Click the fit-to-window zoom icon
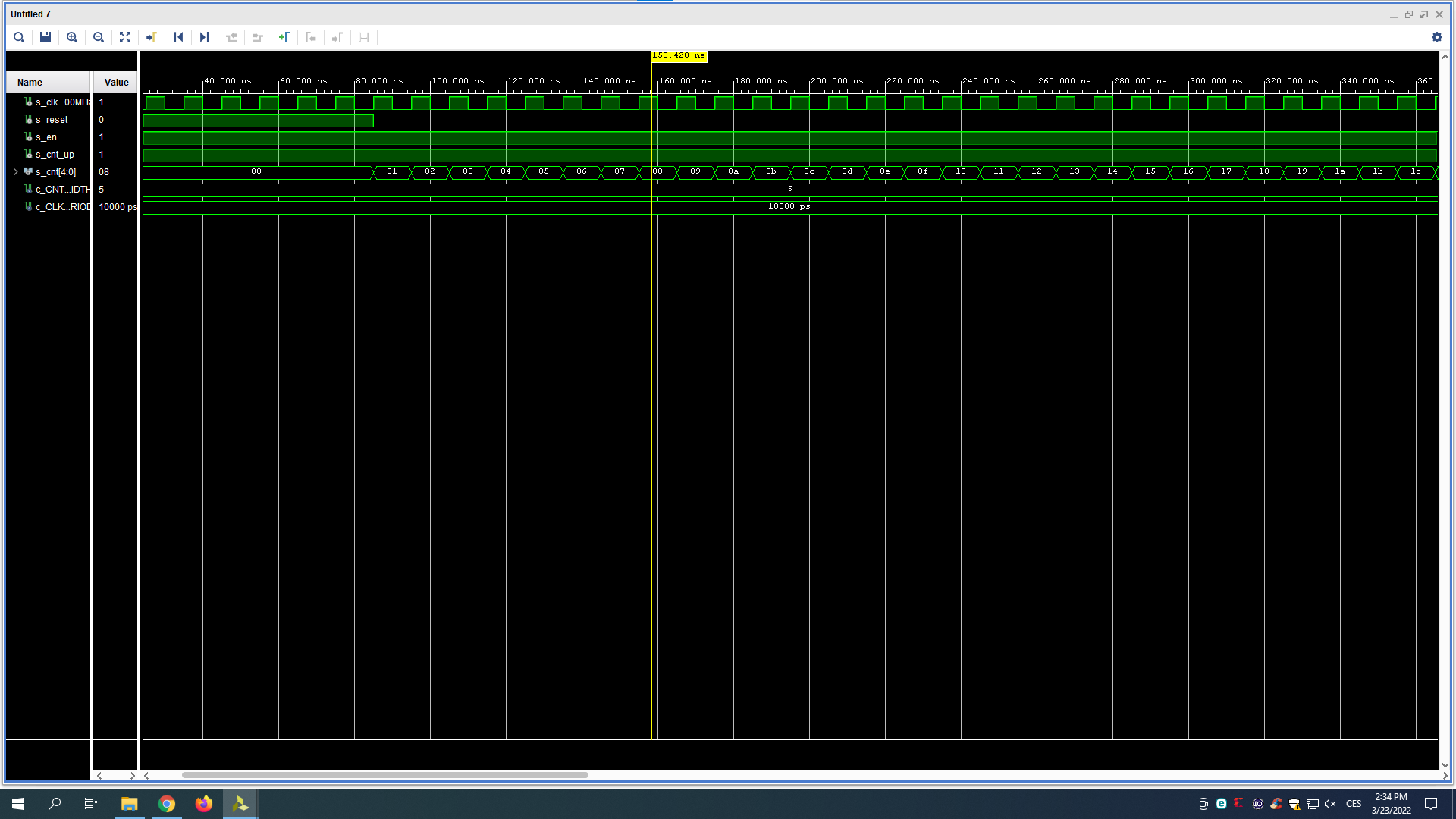Viewport: 1456px width, 819px height. [x=125, y=37]
